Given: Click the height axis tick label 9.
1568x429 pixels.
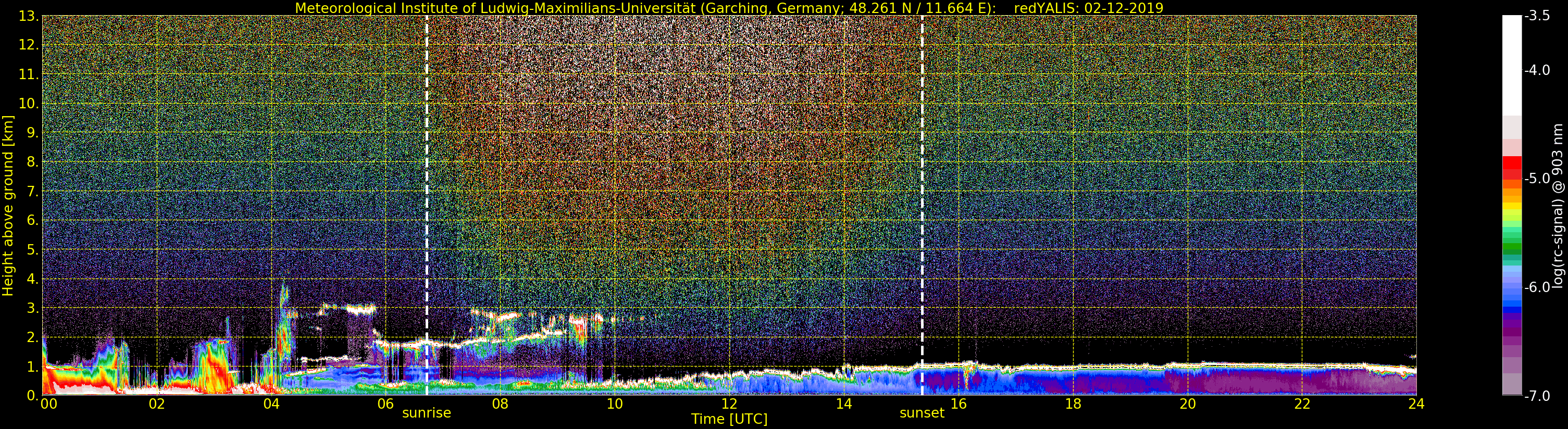Looking at the screenshot, I should pos(32,133).
